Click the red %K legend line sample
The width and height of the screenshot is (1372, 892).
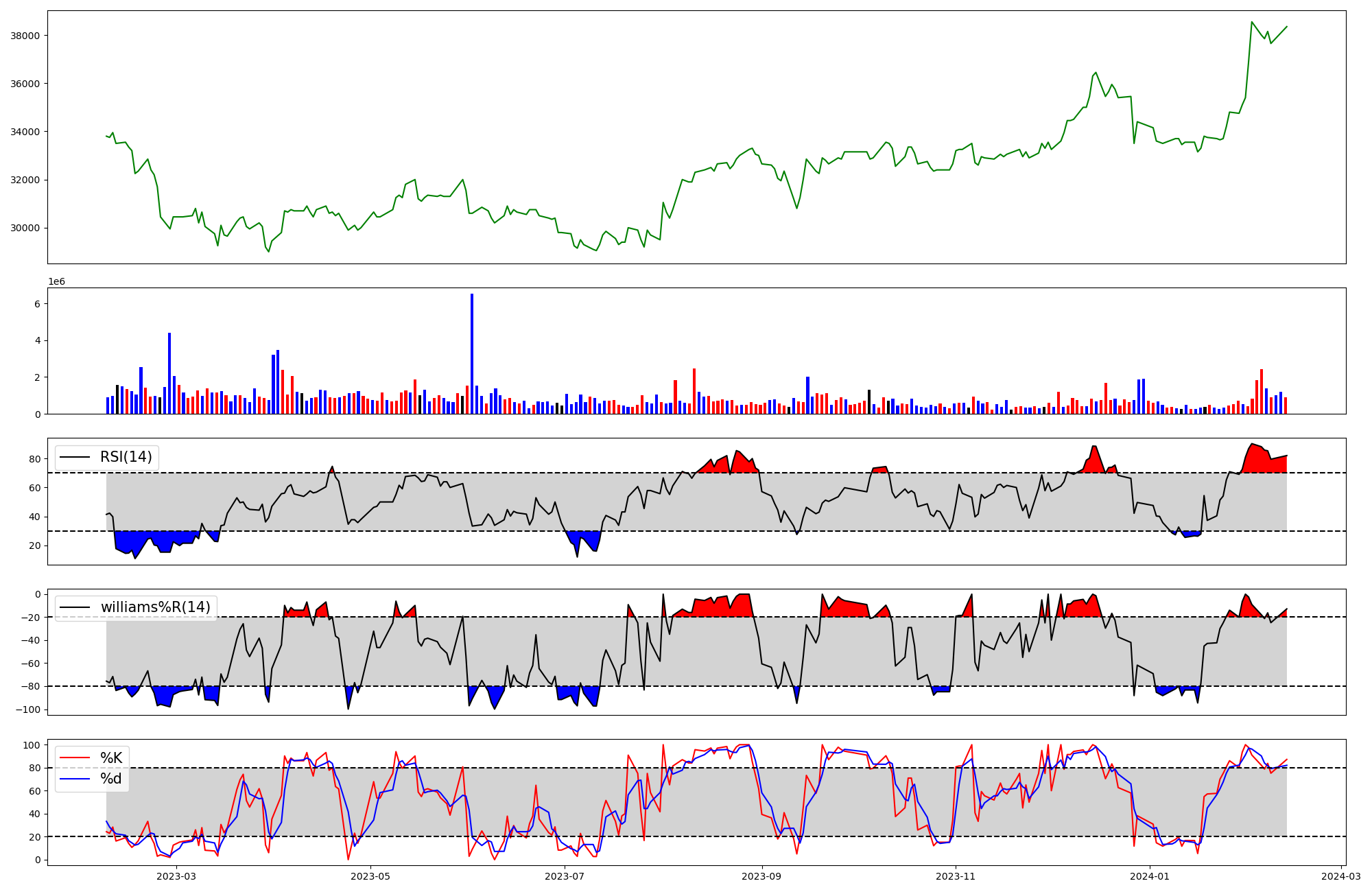pos(75,758)
